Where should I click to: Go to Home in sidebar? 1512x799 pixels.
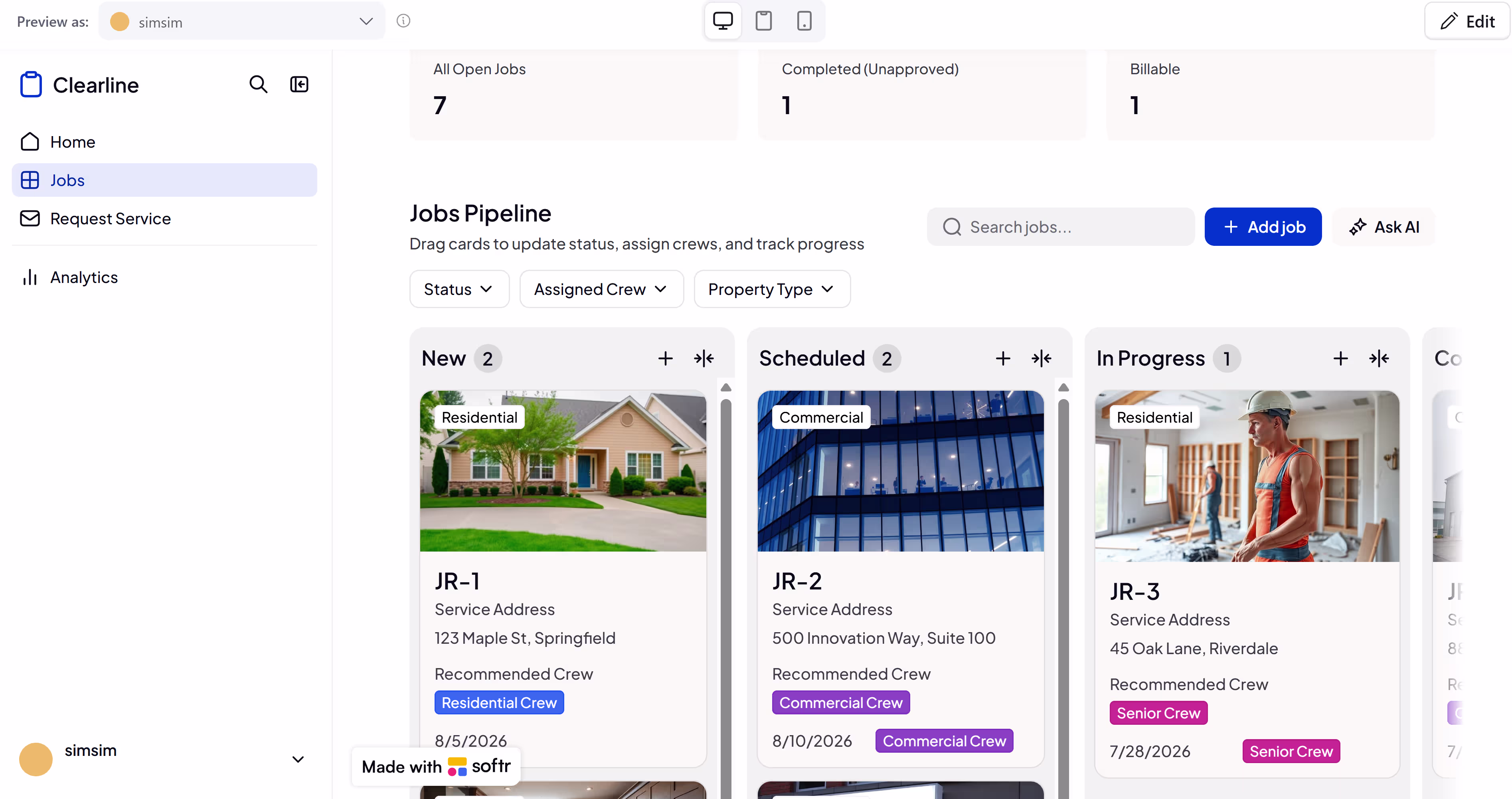pyautogui.click(x=164, y=142)
